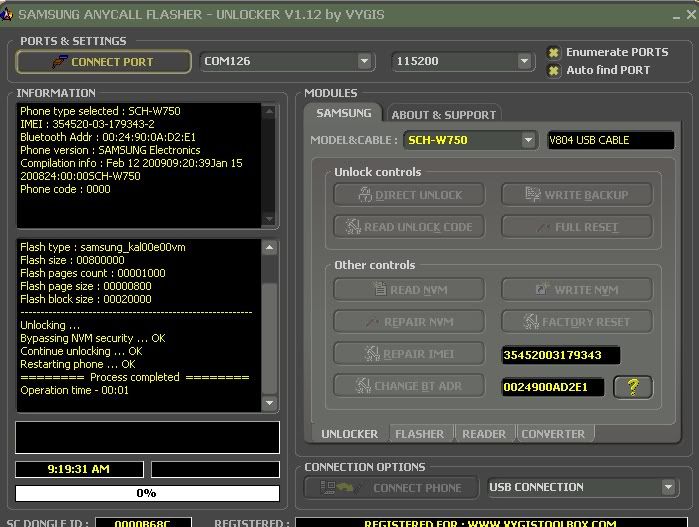Click the WRITE NVM icon
699x527 pixels.
[542, 288]
